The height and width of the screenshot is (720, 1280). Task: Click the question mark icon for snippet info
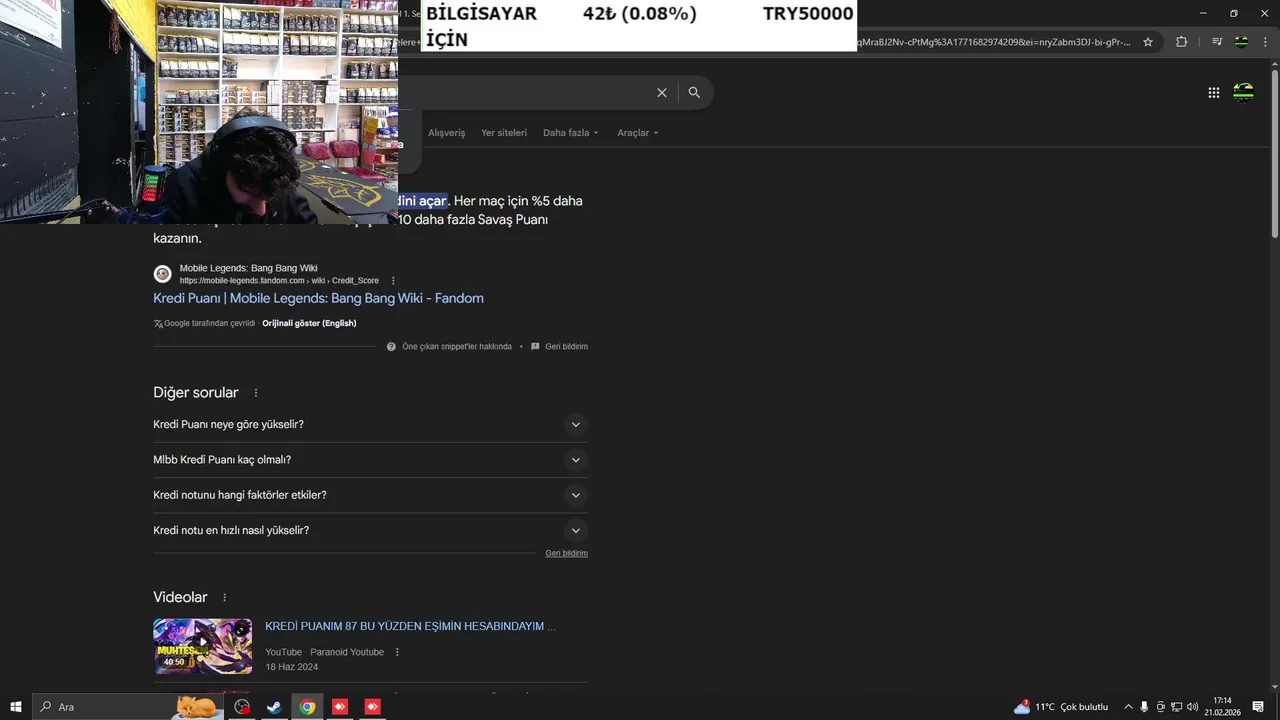coord(391,347)
